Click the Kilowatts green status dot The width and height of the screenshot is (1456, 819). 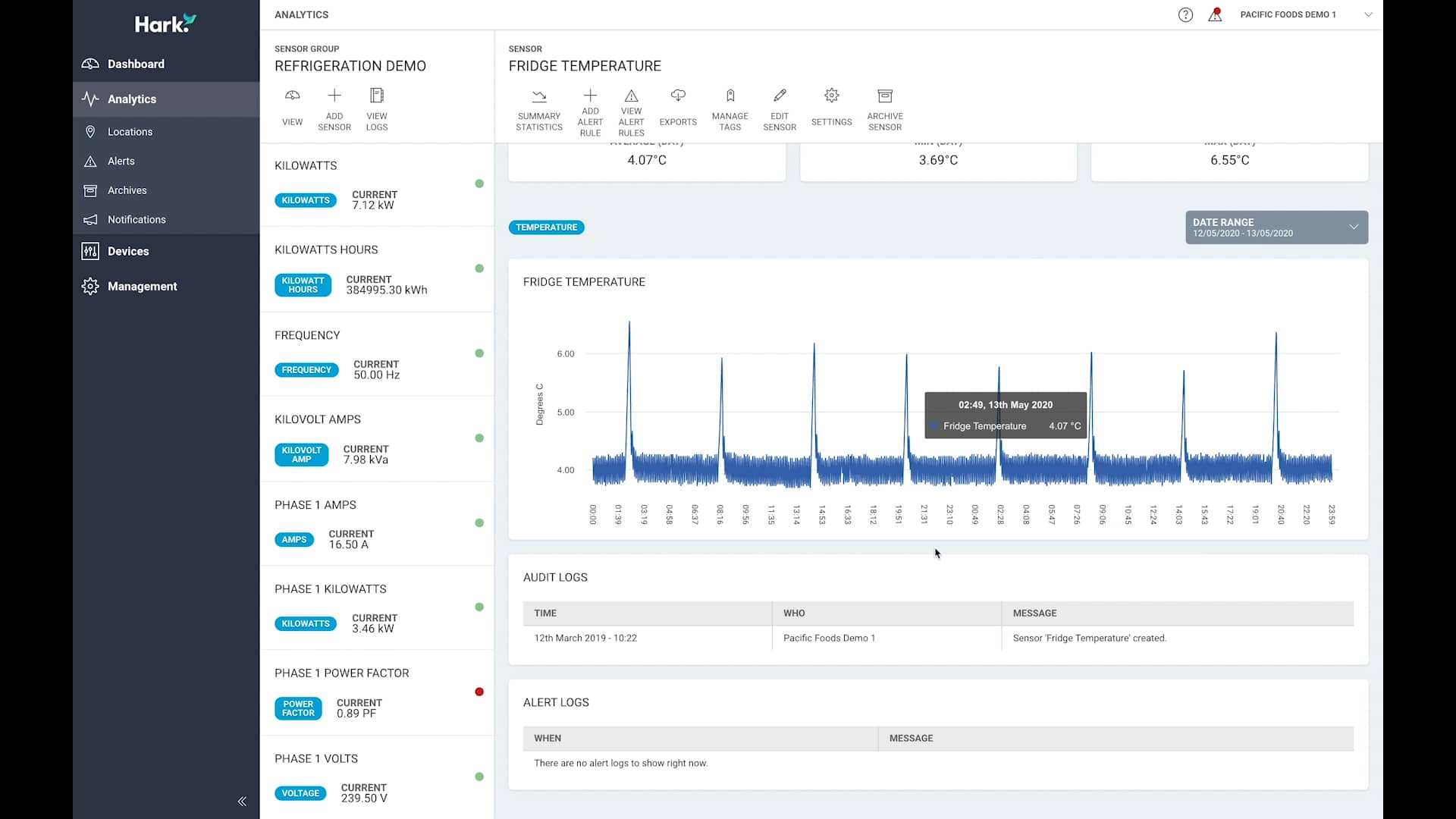point(479,184)
